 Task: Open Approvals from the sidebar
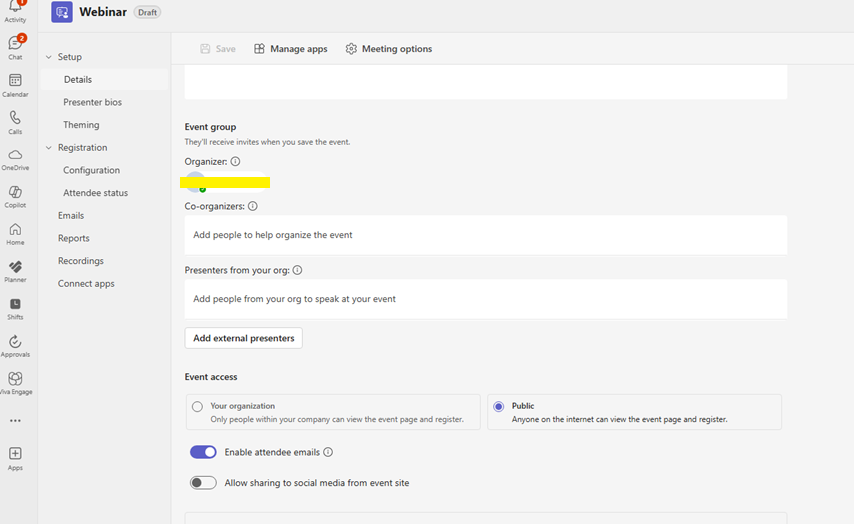click(15, 346)
